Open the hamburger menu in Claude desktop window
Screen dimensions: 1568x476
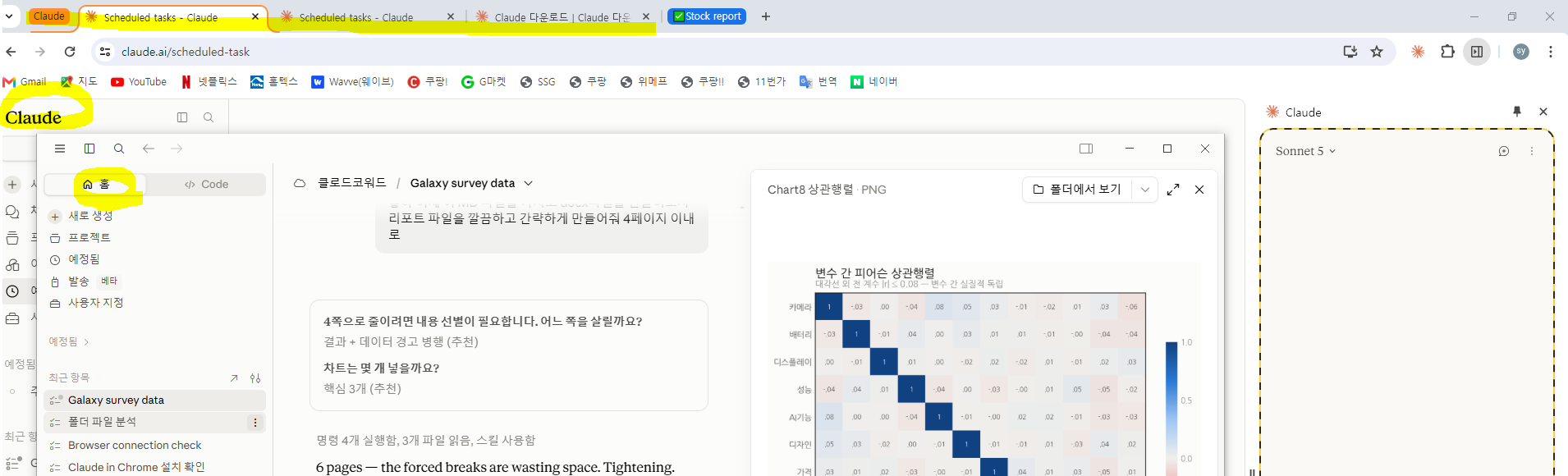tap(60, 149)
